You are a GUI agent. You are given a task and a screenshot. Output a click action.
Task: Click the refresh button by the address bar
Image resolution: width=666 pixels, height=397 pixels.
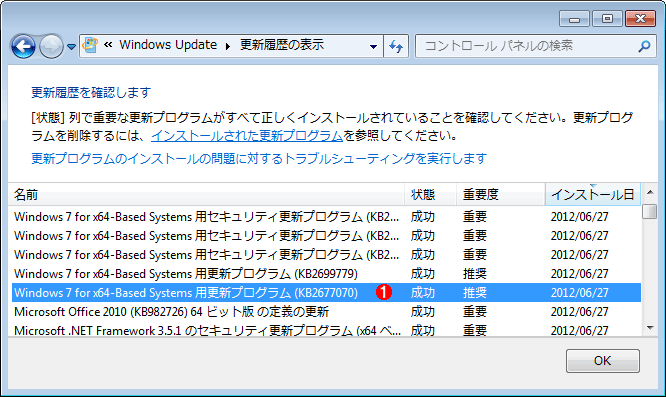(x=396, y=46)
